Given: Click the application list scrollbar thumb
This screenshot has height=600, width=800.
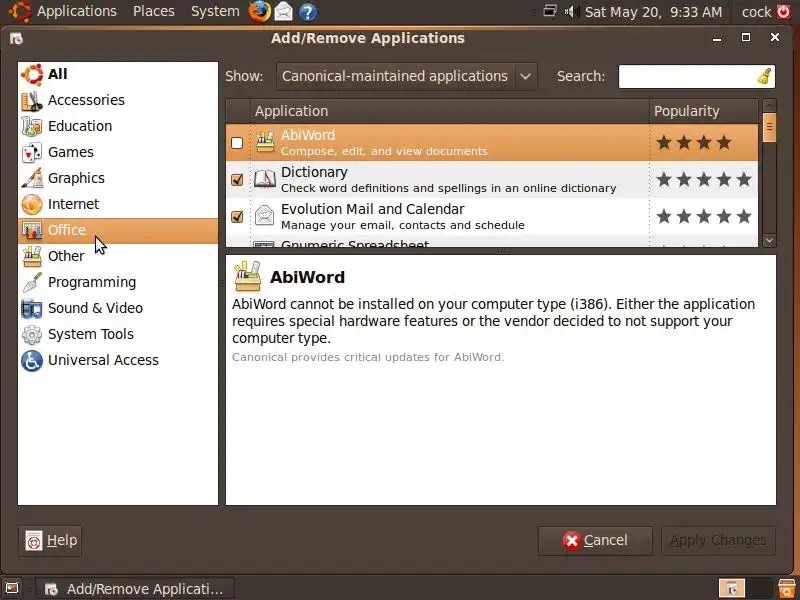Looking at the screenshot, I should click(x=769, y=128).
